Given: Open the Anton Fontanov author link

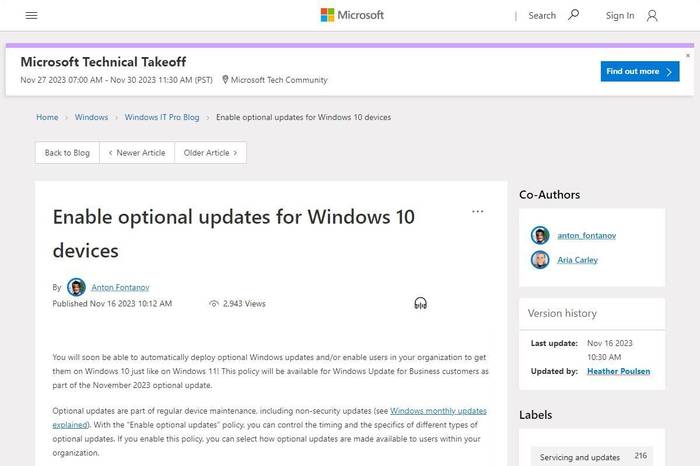Looking at the screenshot, I should 120,287.
